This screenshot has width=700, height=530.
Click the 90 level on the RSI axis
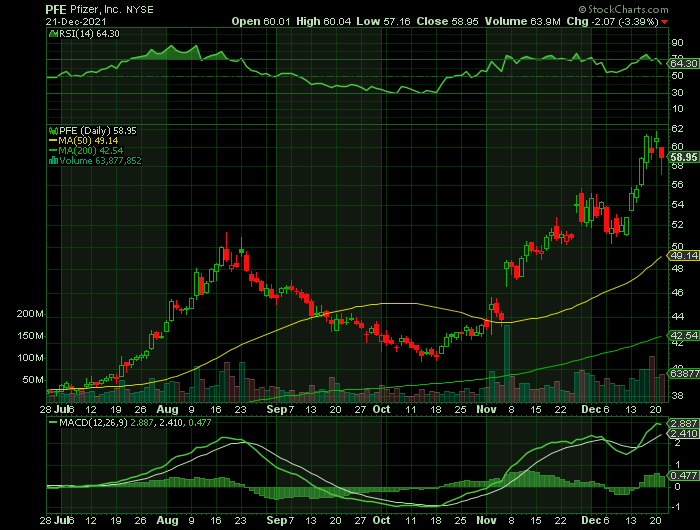pos(677,43)
